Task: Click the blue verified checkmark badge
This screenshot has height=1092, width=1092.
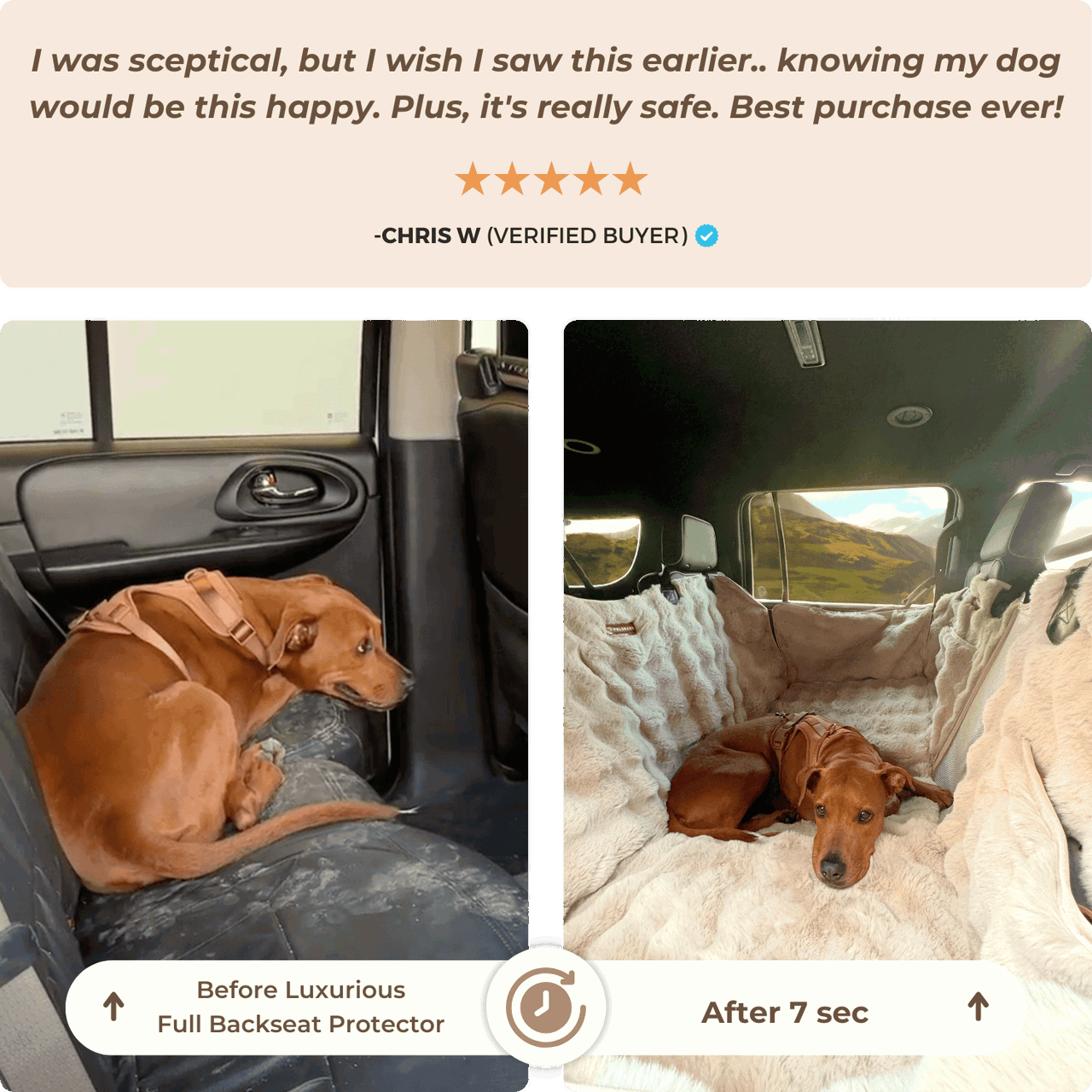Action: click(x=706, y=235)
